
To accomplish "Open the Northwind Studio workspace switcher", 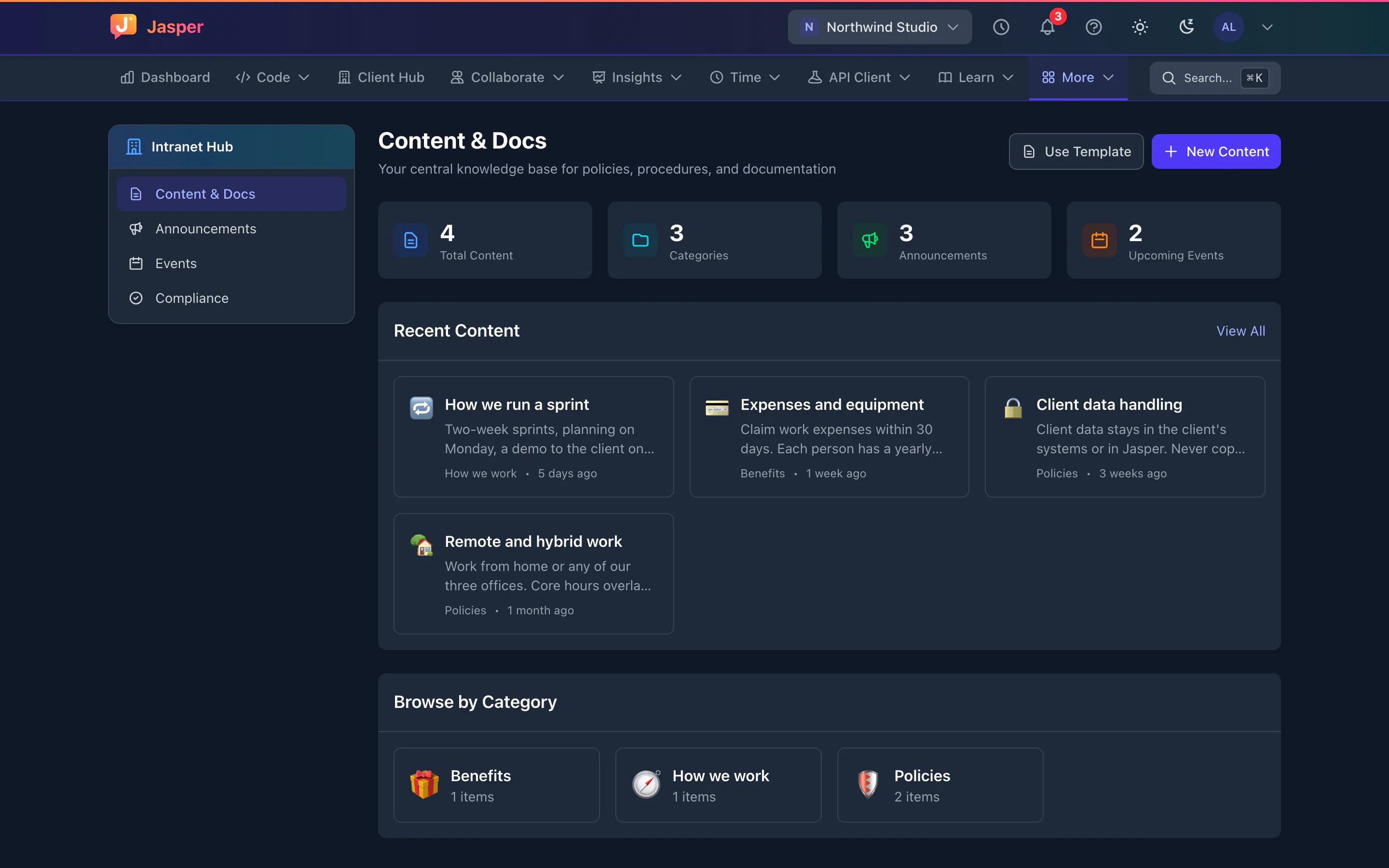I will coord(879,27).
